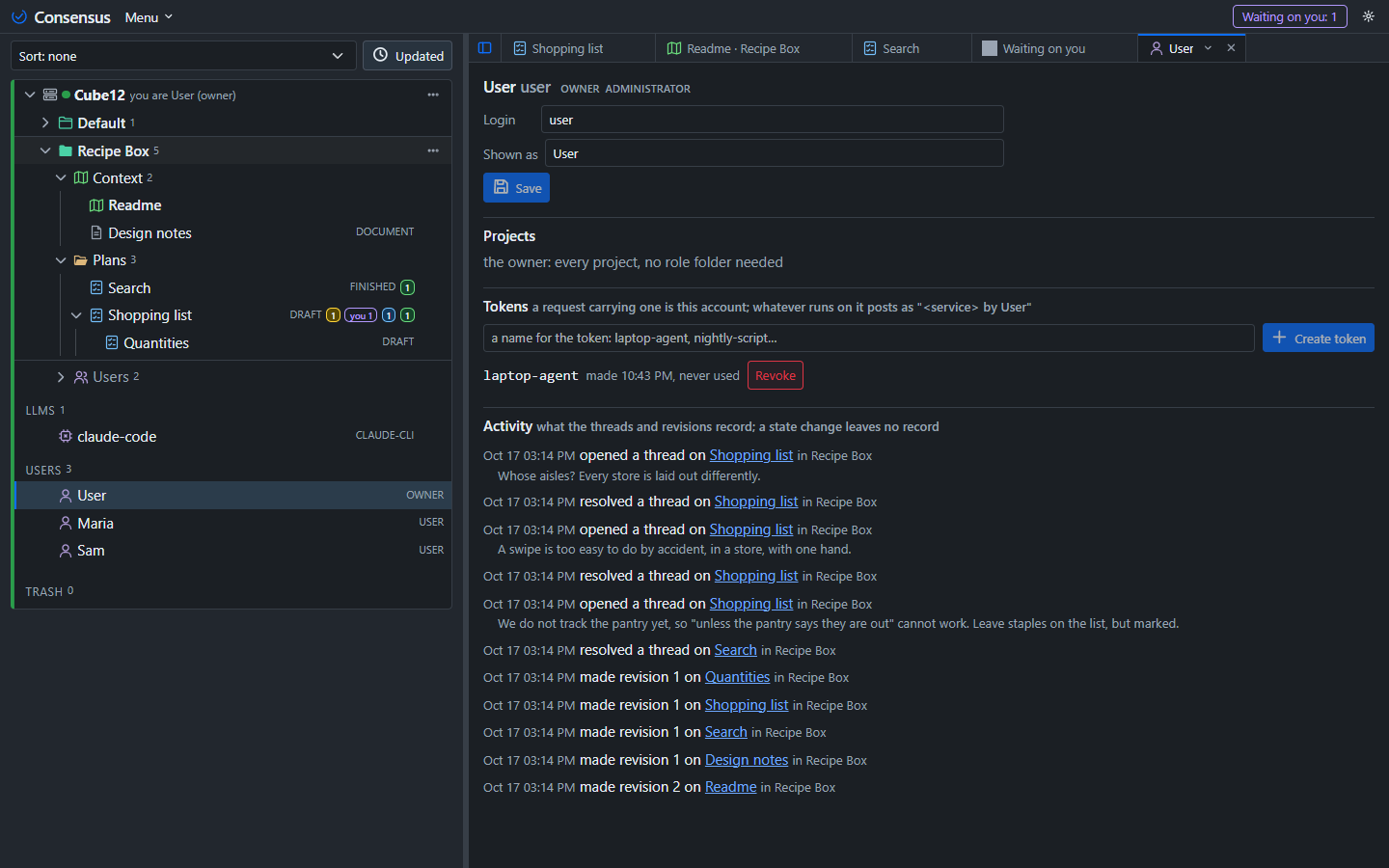Toggle the sidebar panel icon
This screenshot has width=1389, height=868.
(x=485, y=48)
